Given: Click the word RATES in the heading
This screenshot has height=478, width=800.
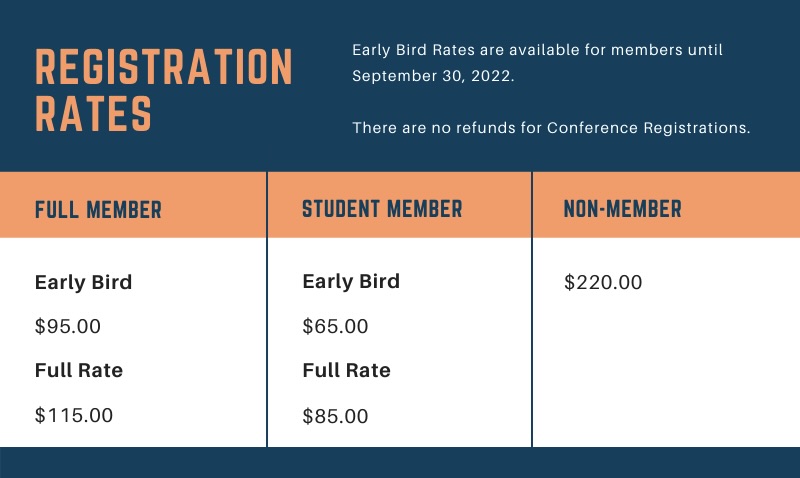Looking at the screenshot, I should click(93, 114).
